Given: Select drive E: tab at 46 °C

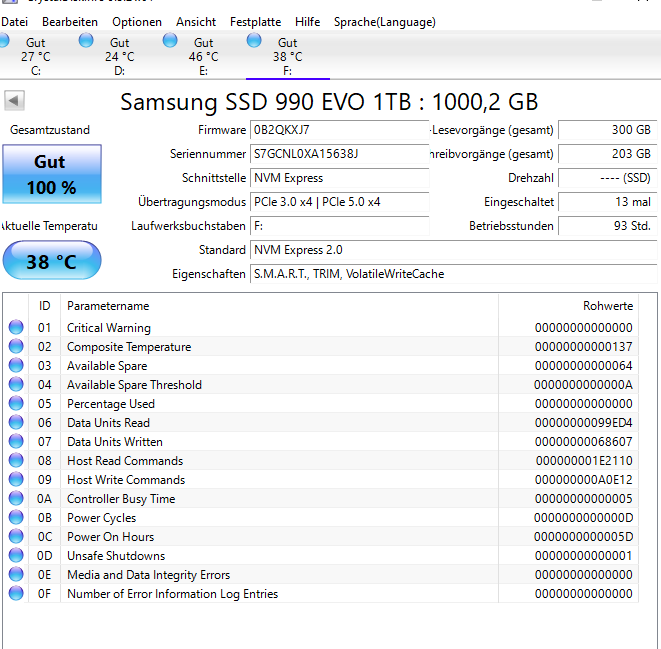Looking at the screenshot, I should pos(204,56).
